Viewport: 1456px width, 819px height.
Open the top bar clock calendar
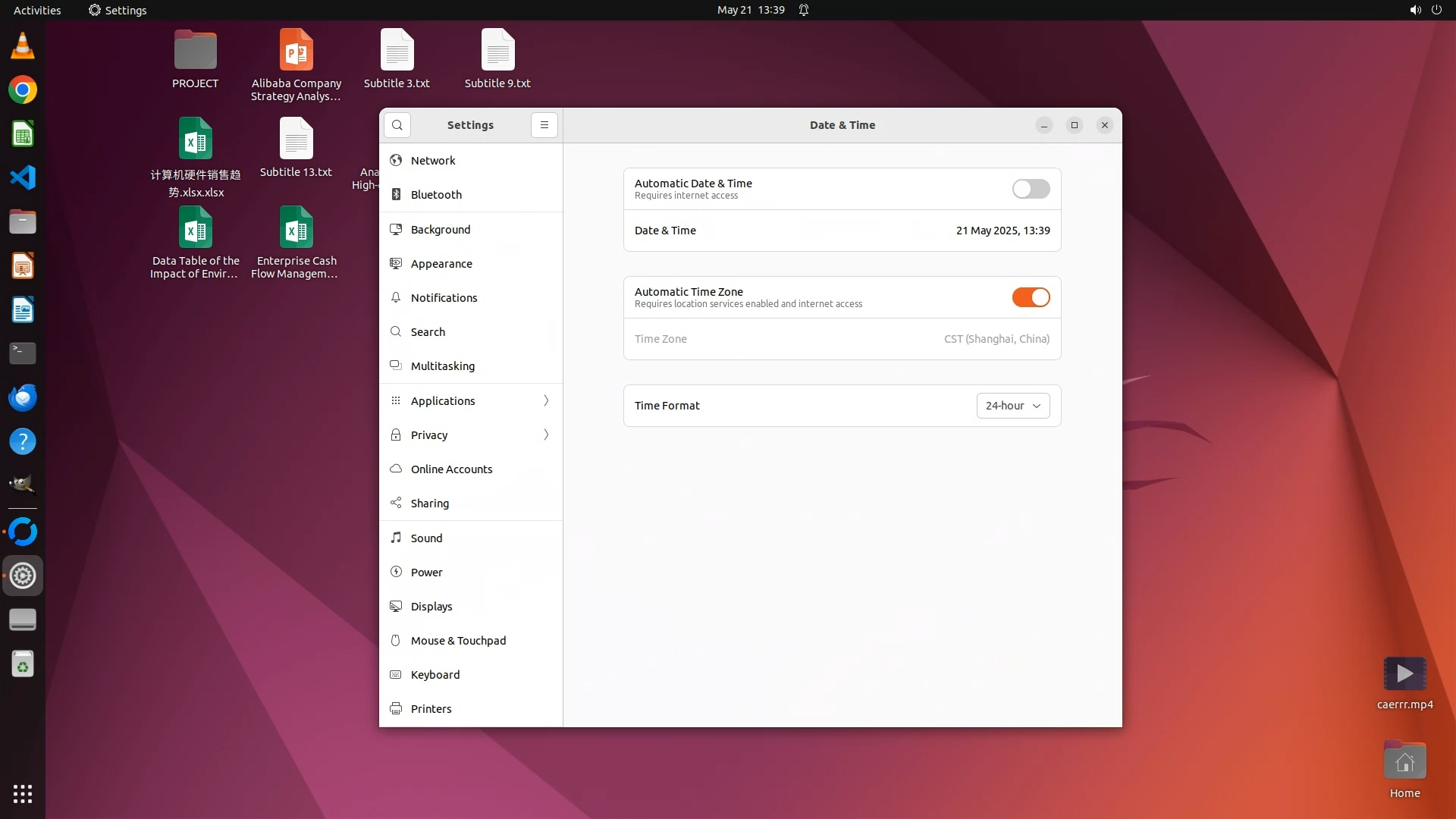(x=751, y=10)
